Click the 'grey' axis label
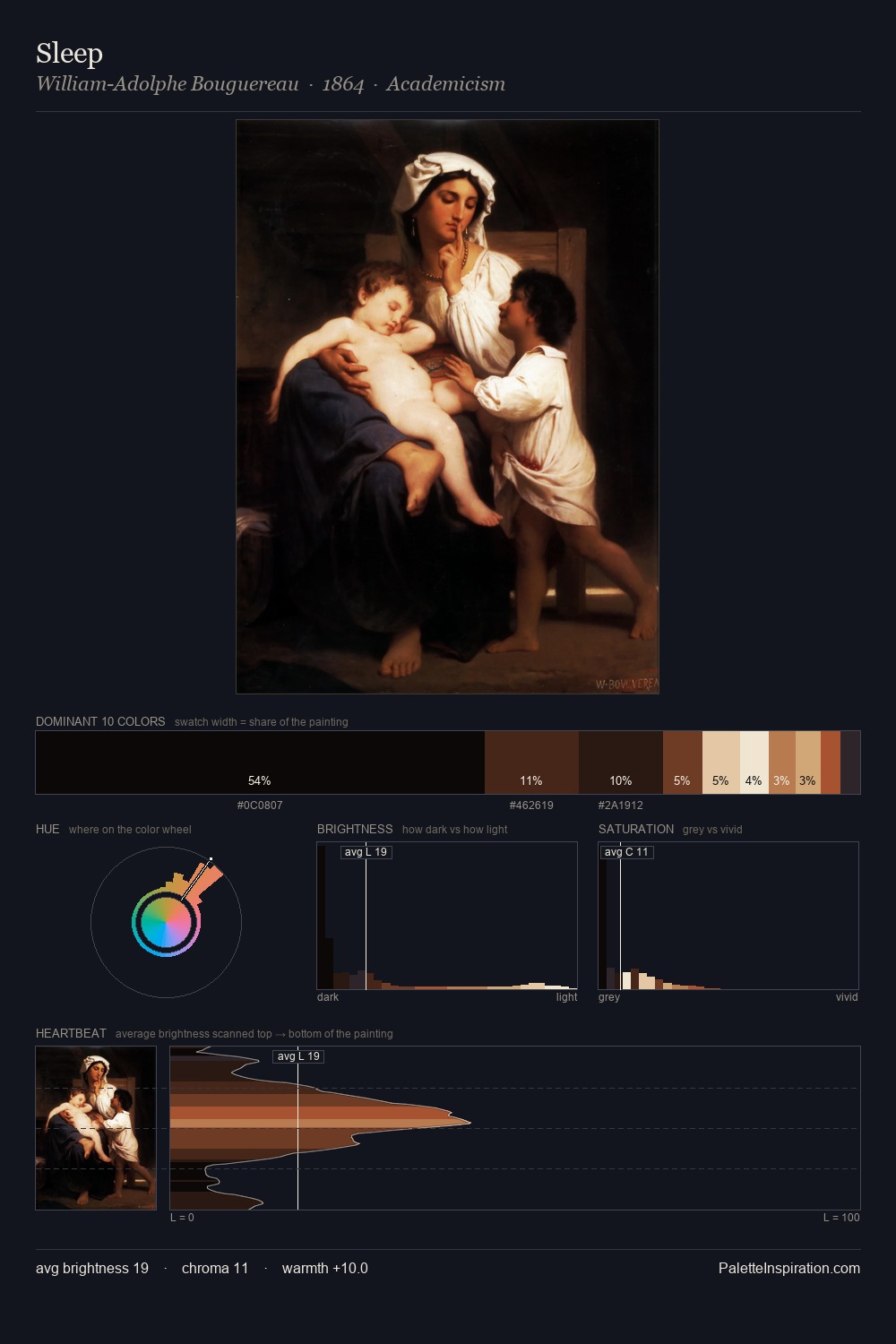The image size is (896, 1344). coord(609,997)
